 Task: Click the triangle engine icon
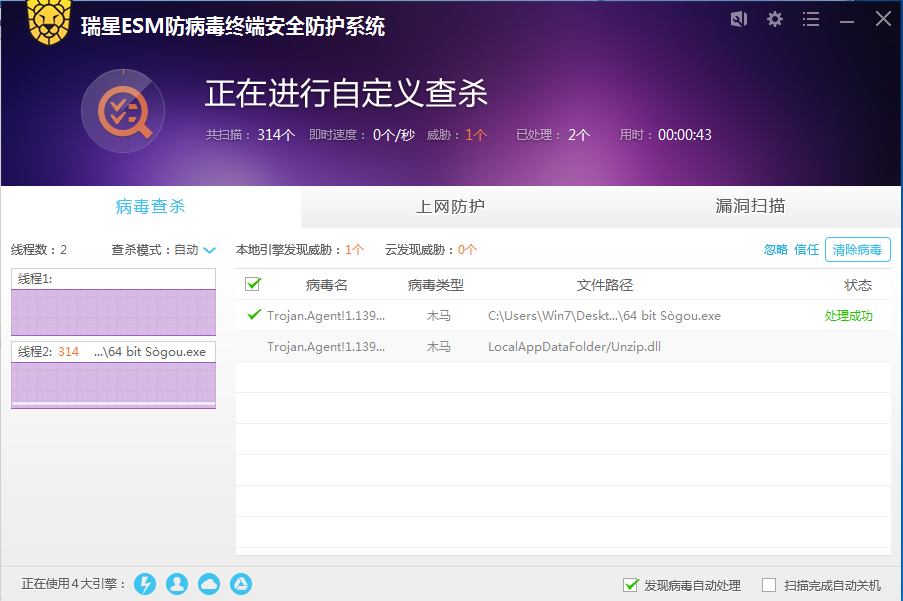pyautogui.click(x=241, y=584)
